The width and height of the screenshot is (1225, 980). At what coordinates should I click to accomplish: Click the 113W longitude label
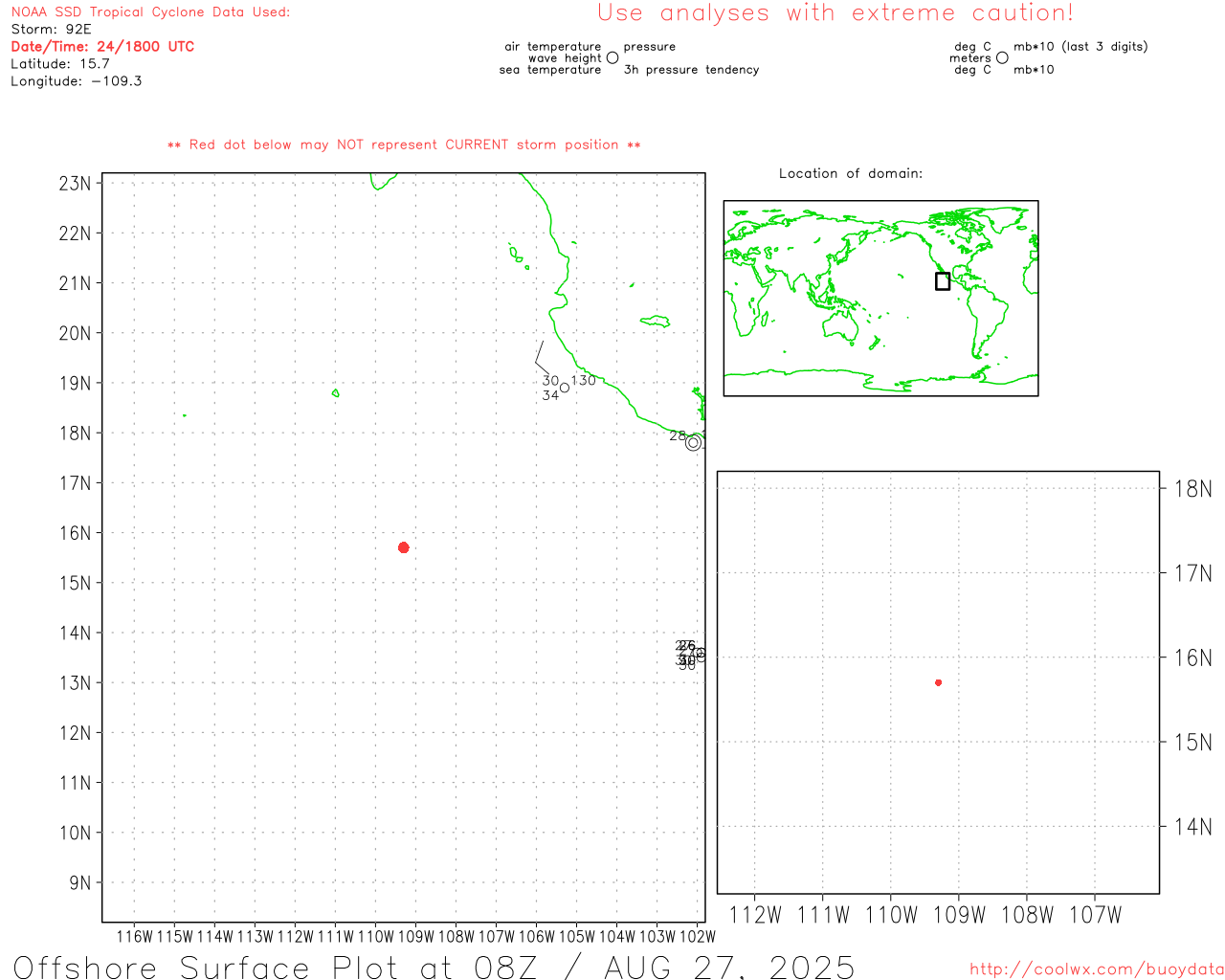[255, 936]
